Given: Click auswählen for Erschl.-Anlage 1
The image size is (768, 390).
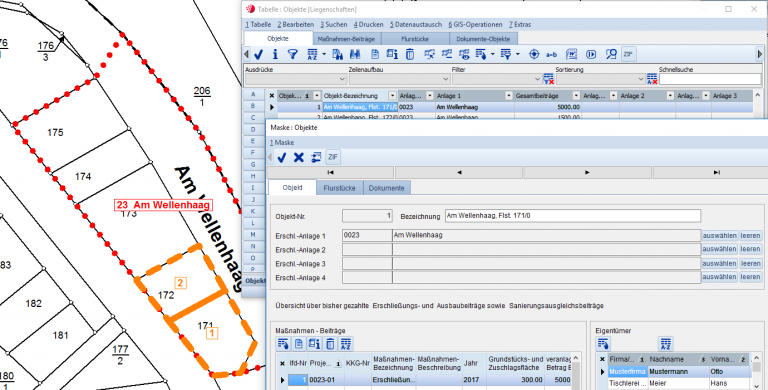Looking at the screenshot, I should tap(719, 236).
